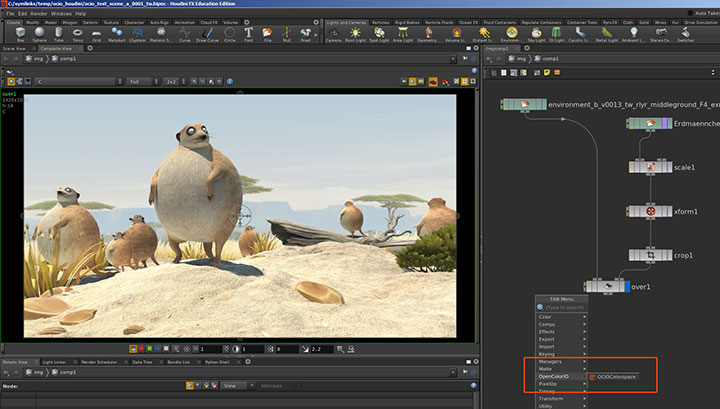Expand the Color submenu in TAB menu

[562, 317]
